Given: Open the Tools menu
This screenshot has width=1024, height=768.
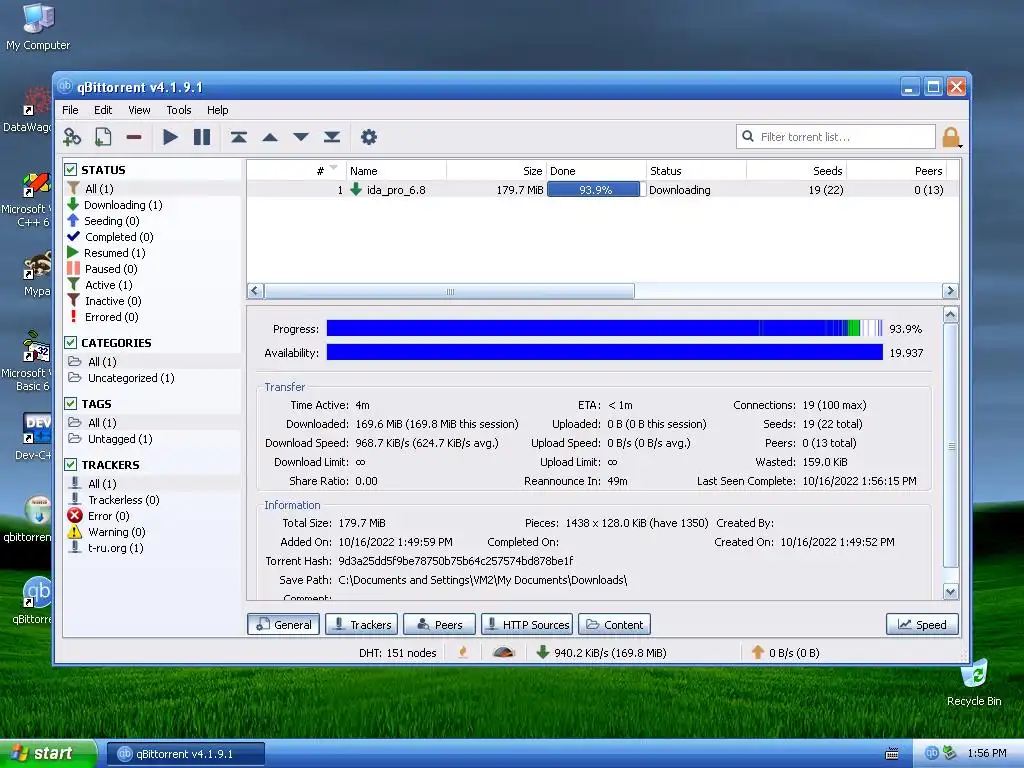Looking at the screenshot, I should pos(178,110).
